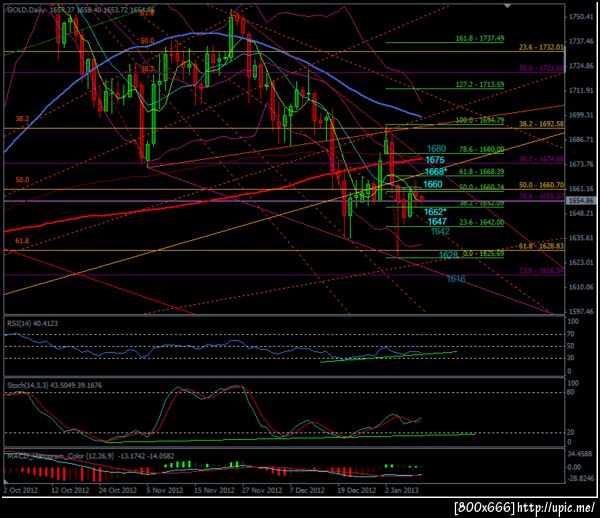
Task: Click the 5 Nov 2012 date label
Action: (x=165, y=490)
